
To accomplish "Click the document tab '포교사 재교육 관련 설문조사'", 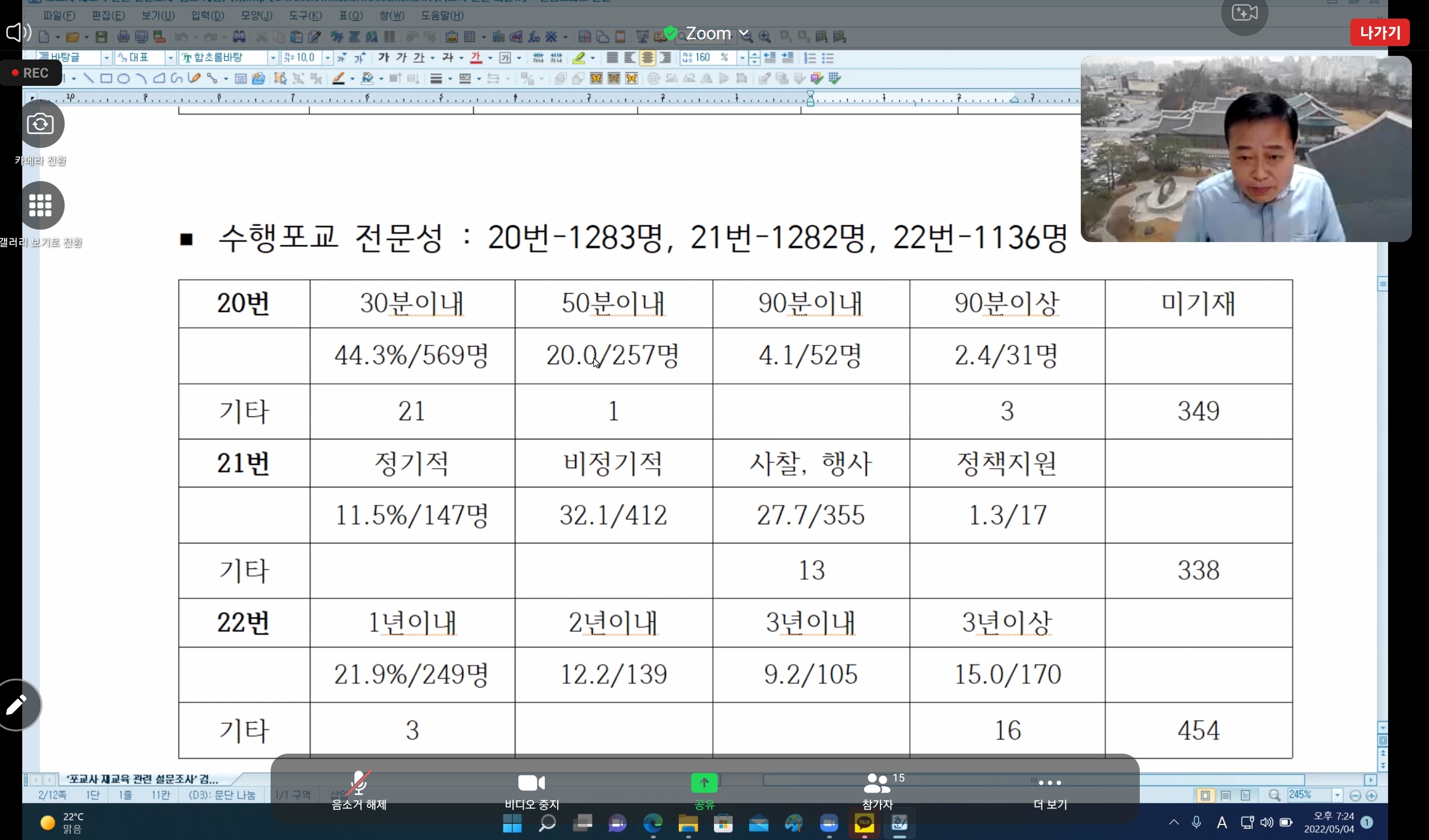I will tap(142, 779).
